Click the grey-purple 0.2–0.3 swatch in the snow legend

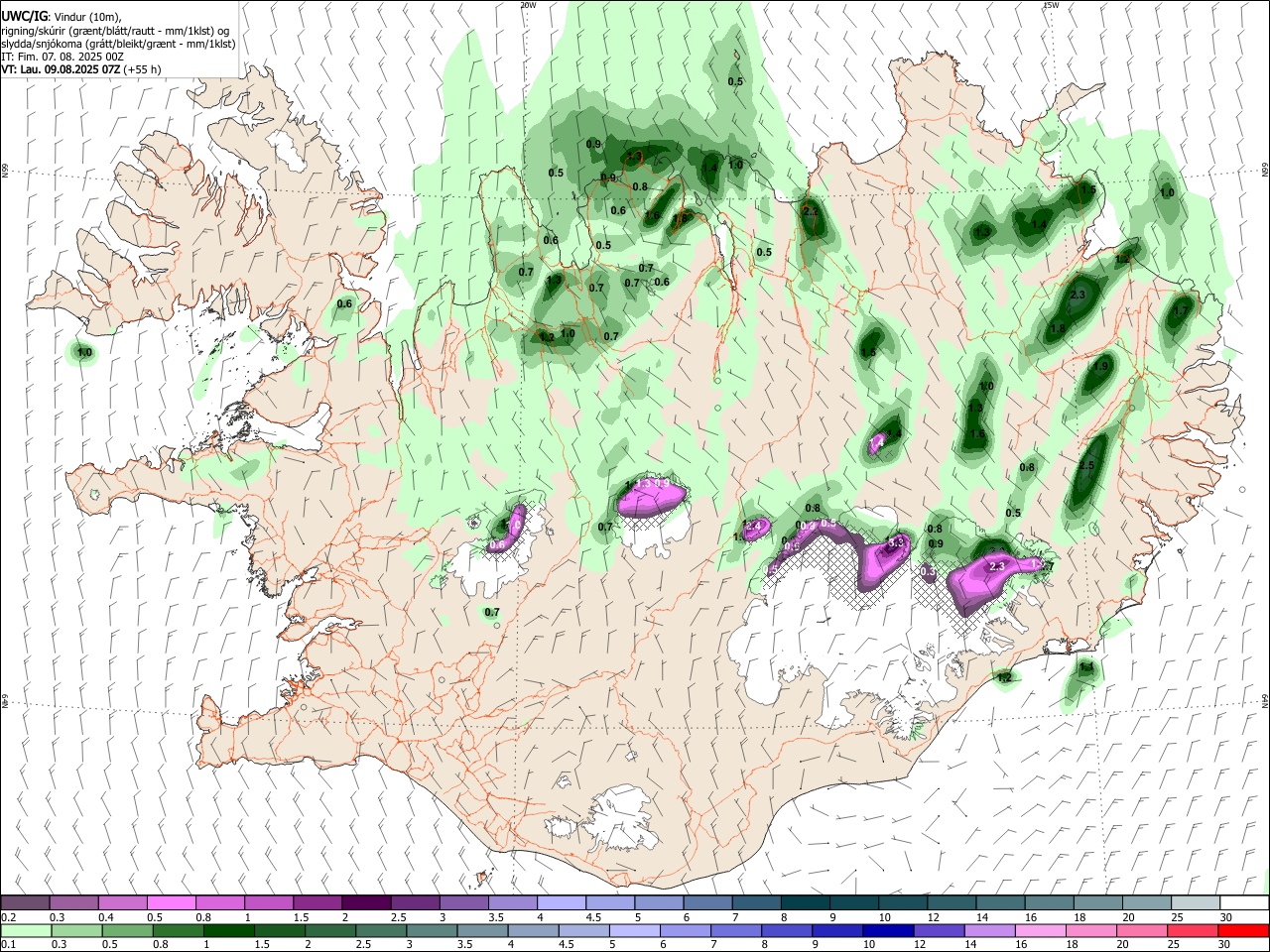coord(25,902)
